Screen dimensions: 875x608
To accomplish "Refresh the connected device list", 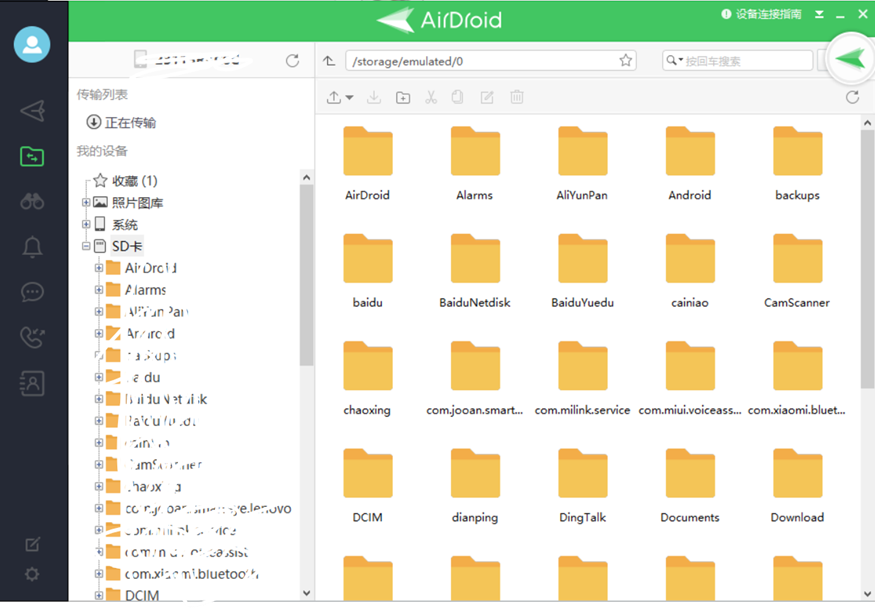I will point(292,61).
